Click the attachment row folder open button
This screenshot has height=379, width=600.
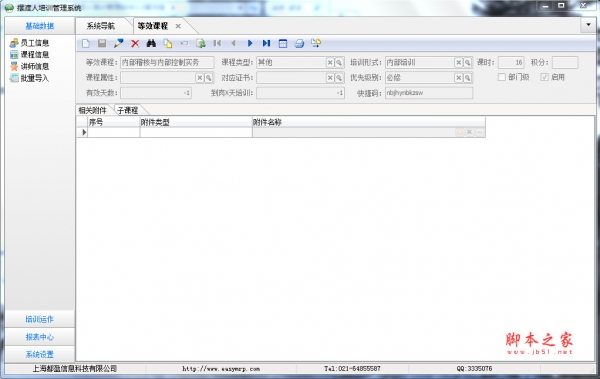[x=459, y=132]
